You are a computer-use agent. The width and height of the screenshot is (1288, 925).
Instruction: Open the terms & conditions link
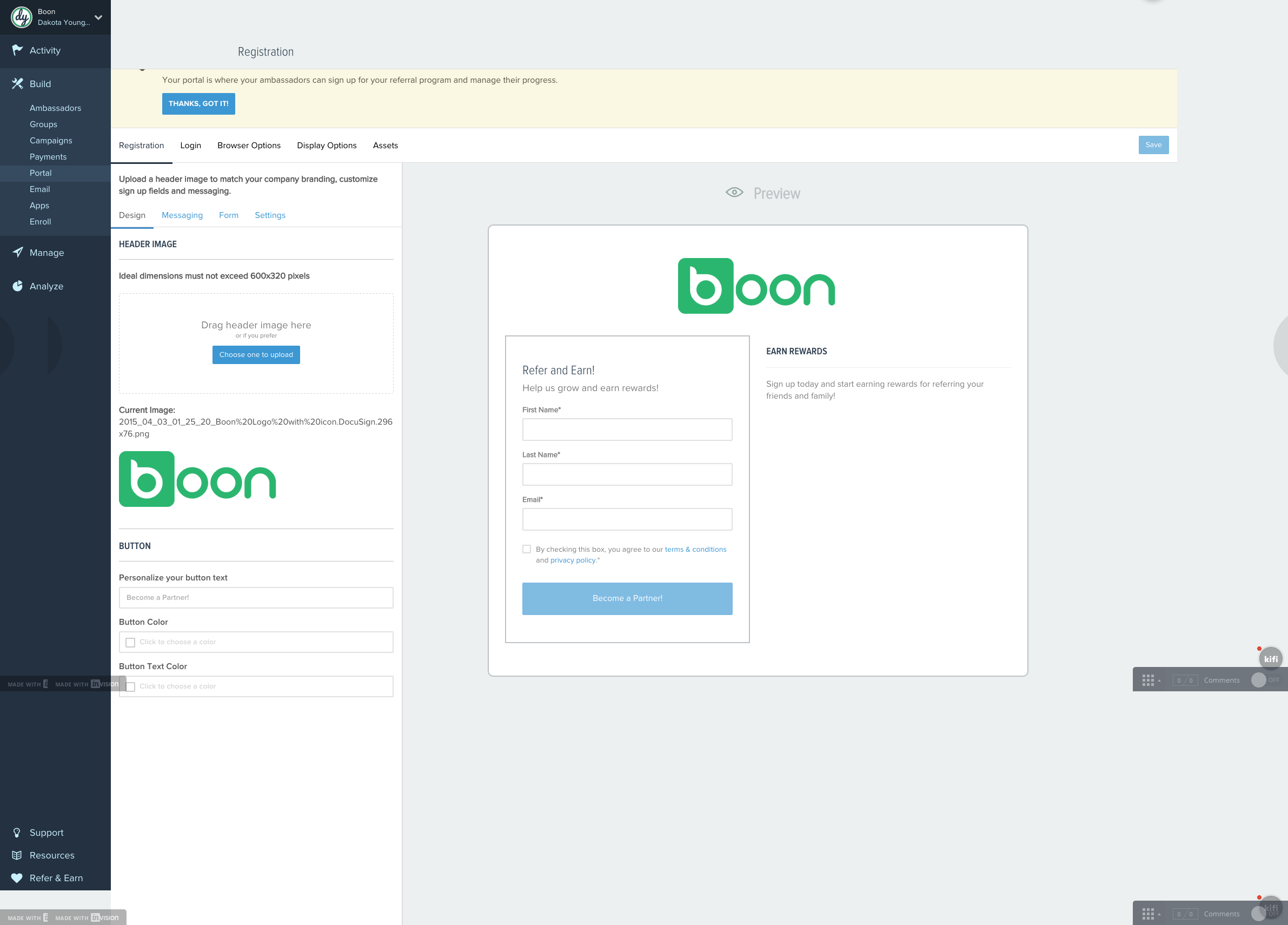tap(696, 550)
